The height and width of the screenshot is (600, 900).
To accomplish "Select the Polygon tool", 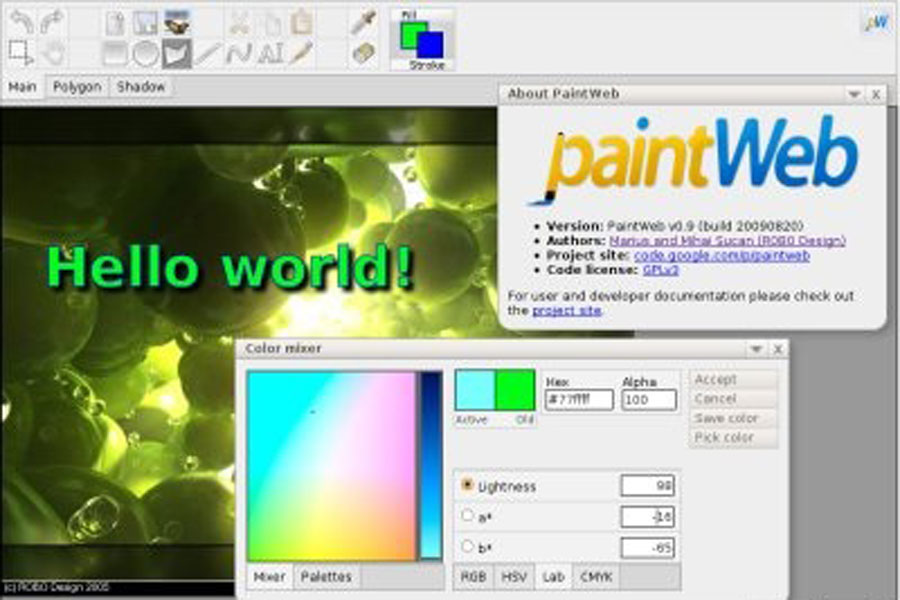I will [177, 54].
